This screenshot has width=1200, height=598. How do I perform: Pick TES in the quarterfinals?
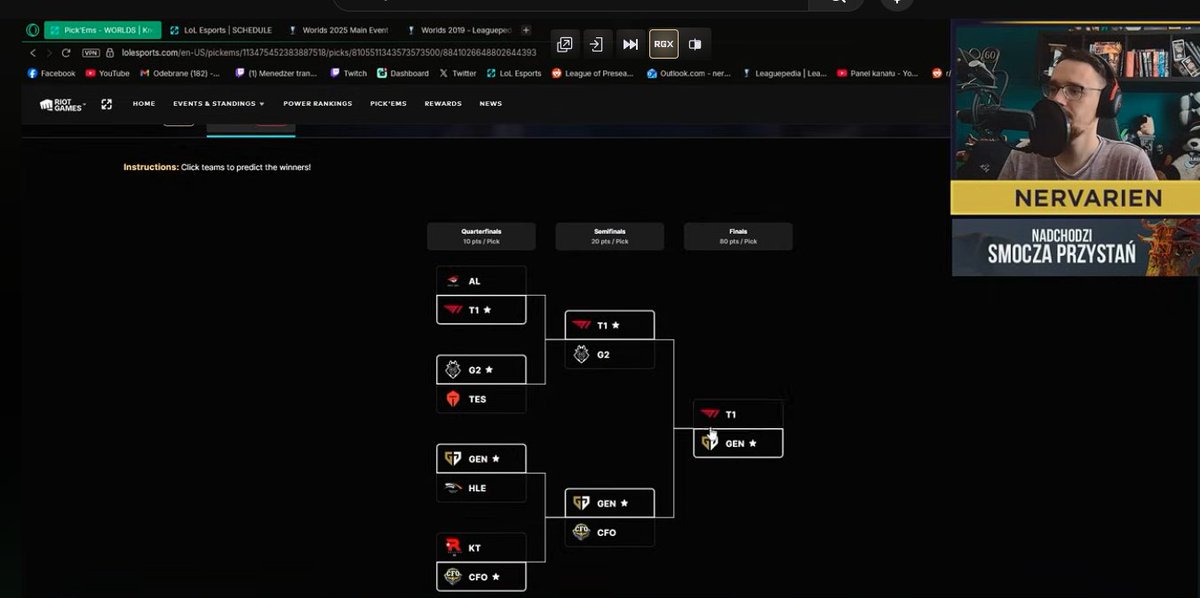coord(481,399)
